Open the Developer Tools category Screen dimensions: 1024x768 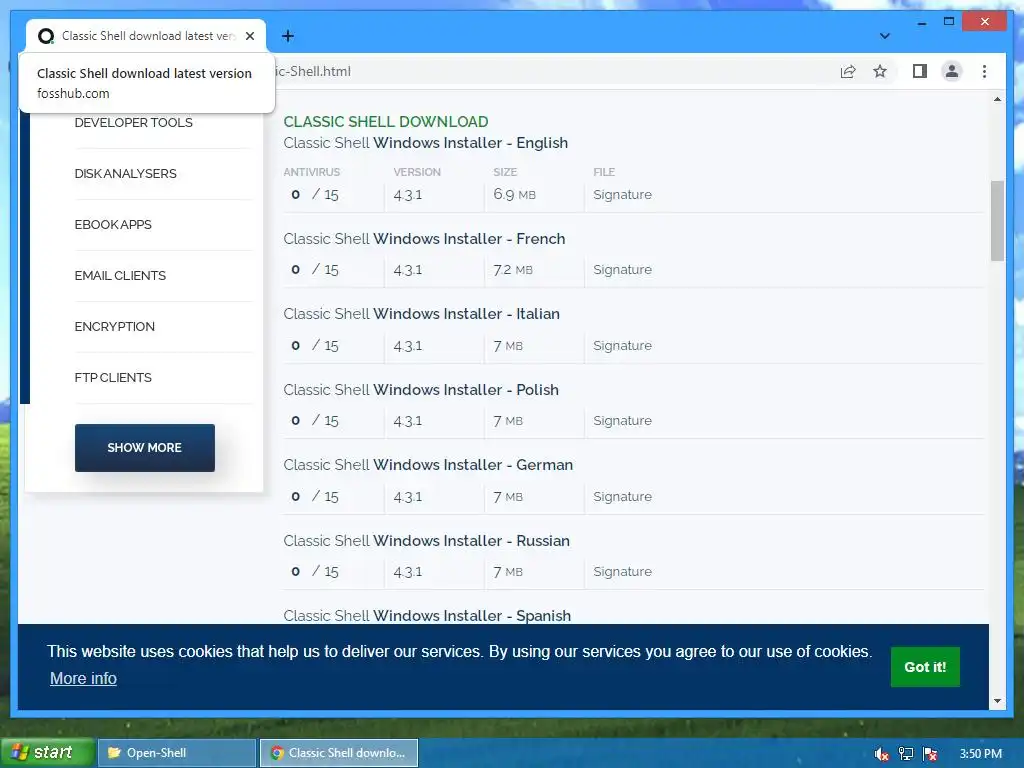pos(133,123)
